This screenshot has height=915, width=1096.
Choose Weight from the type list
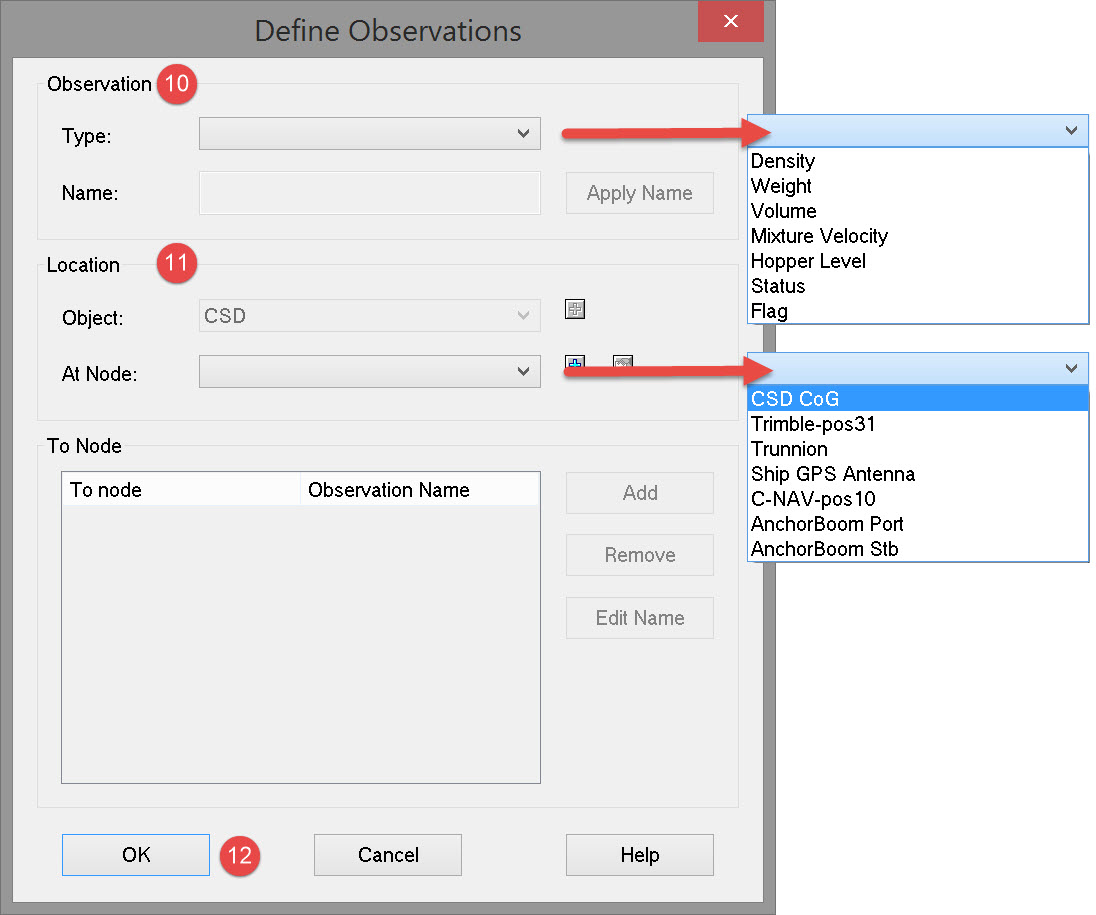[x=918, y=186]
